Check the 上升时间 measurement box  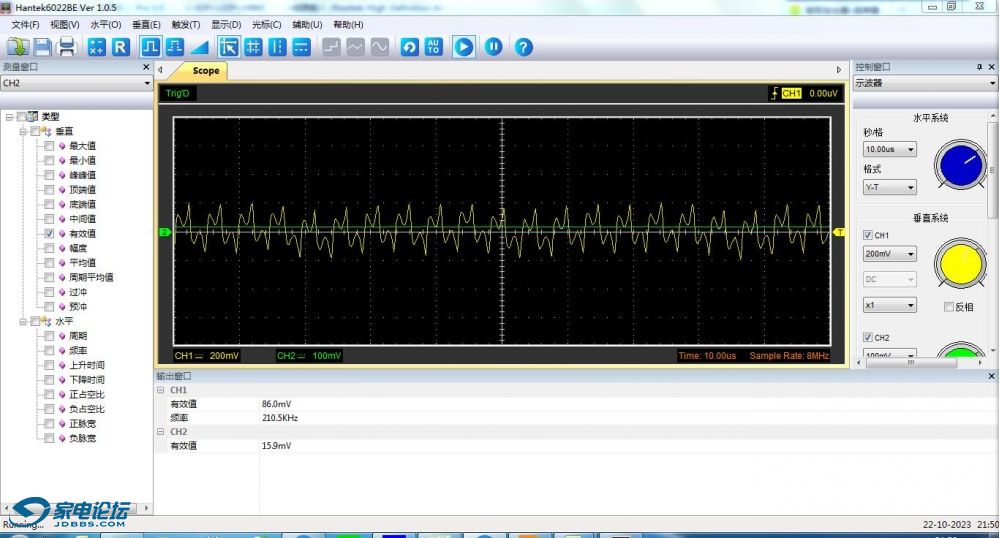click(x=49, y=365)
